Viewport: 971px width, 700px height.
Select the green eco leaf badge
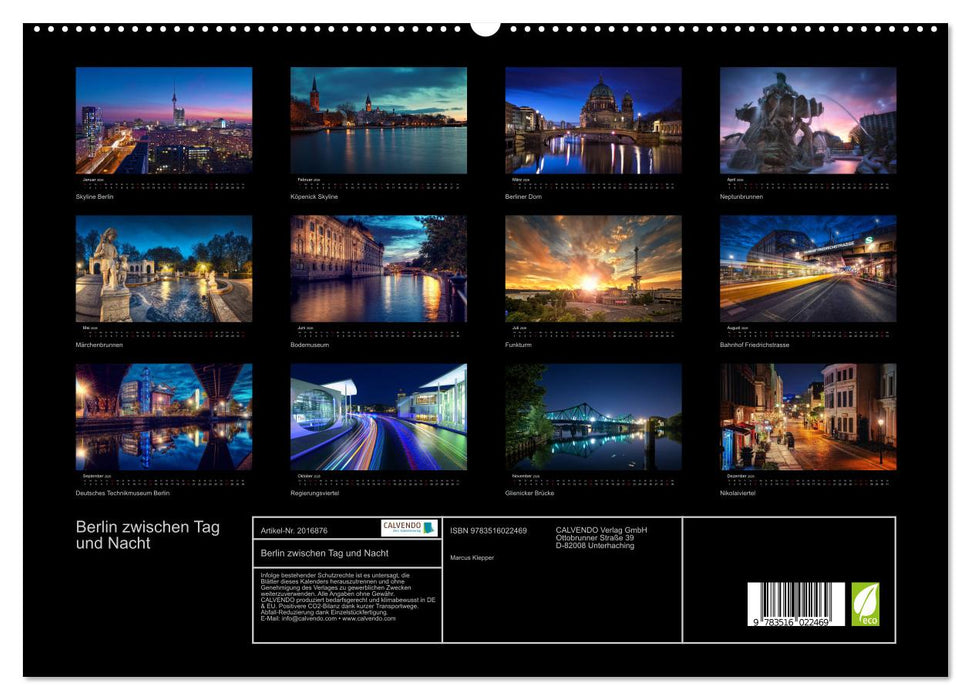tap(866, 603)
